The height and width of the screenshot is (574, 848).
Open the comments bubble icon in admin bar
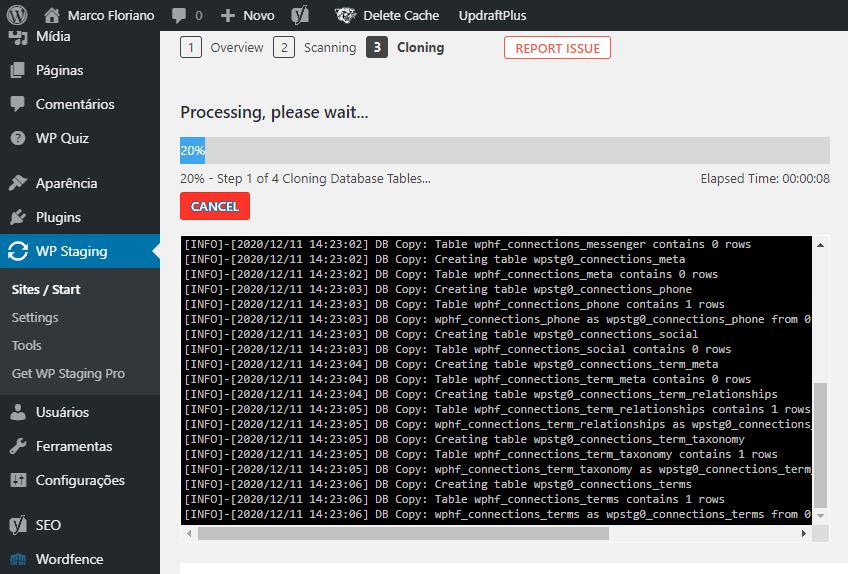(x=178, y=15)
